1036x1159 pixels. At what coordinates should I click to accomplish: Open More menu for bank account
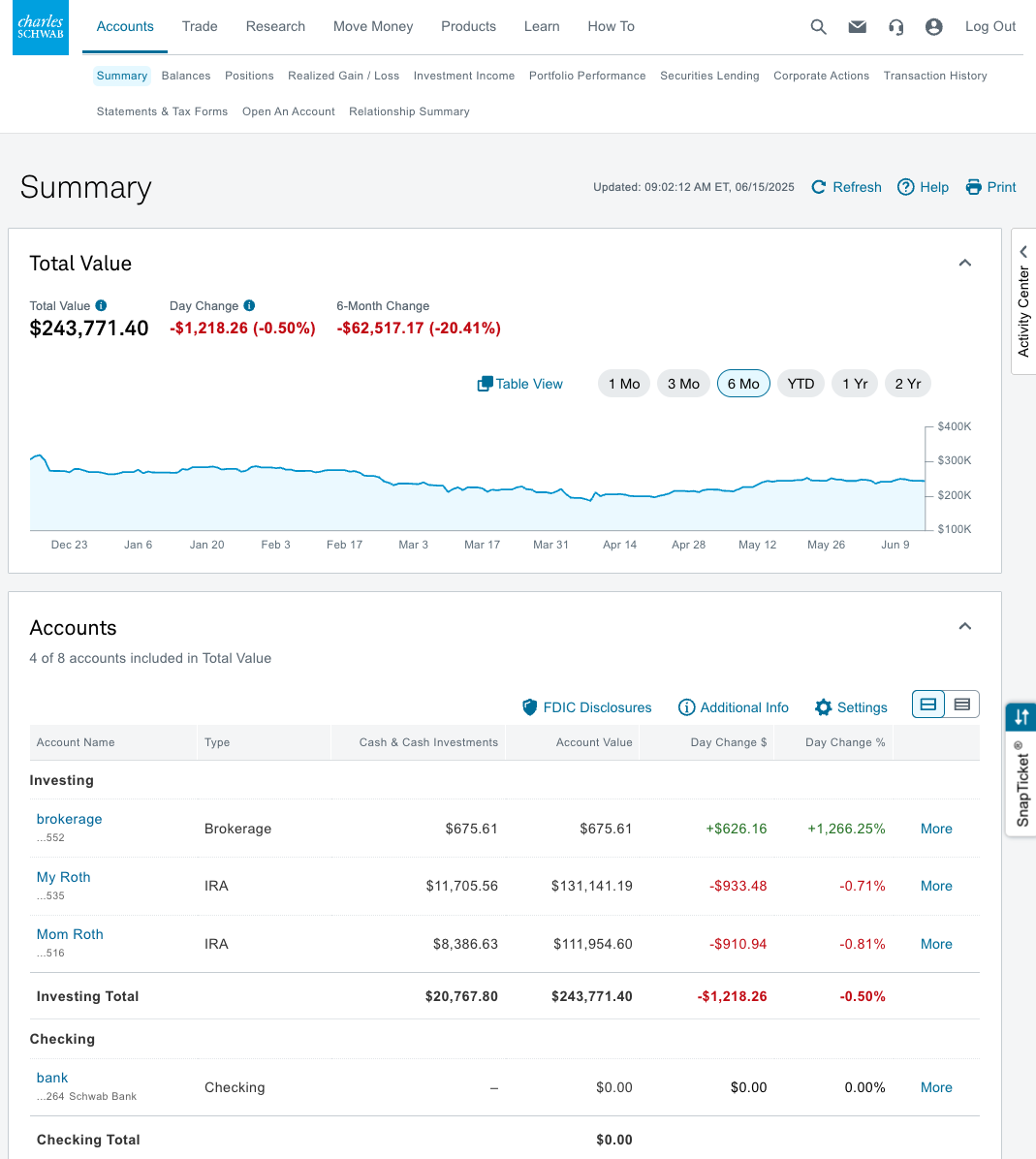click(x=936, y=1087)
